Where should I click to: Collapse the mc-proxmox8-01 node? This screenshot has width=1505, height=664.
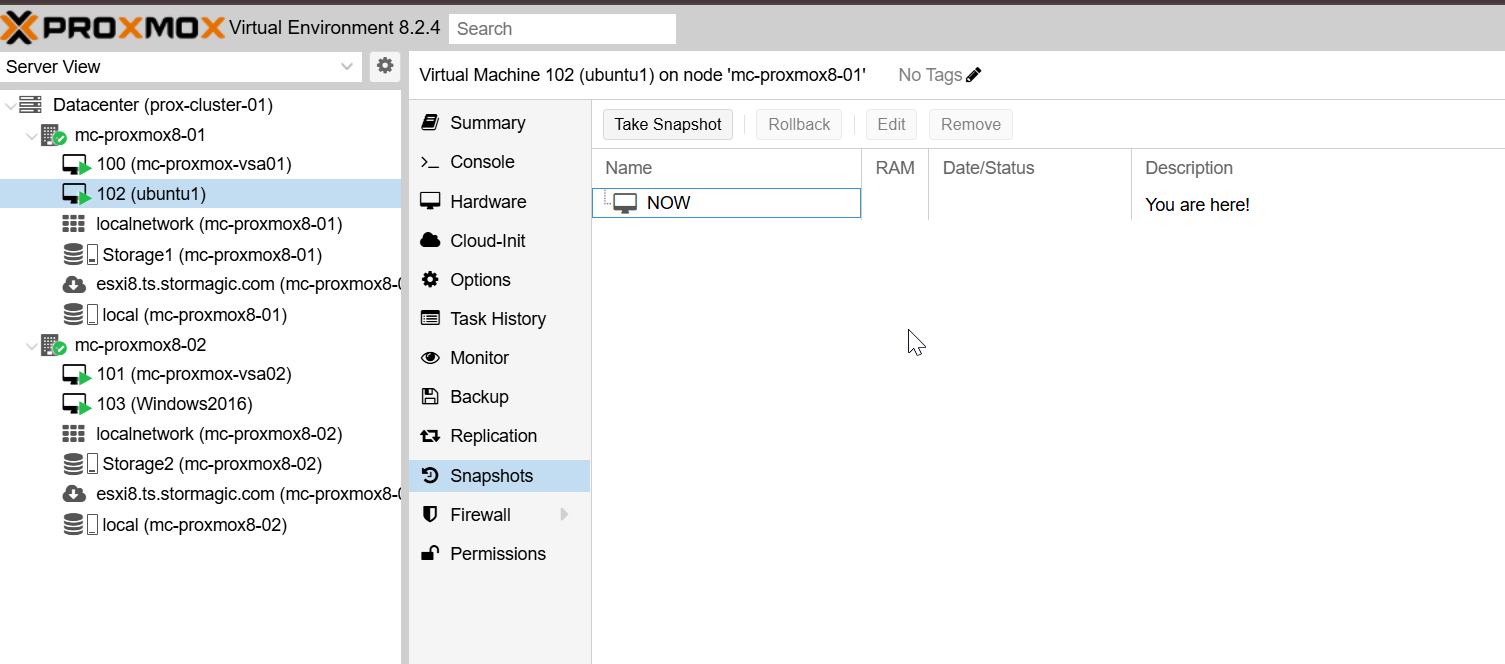[32, 135]
